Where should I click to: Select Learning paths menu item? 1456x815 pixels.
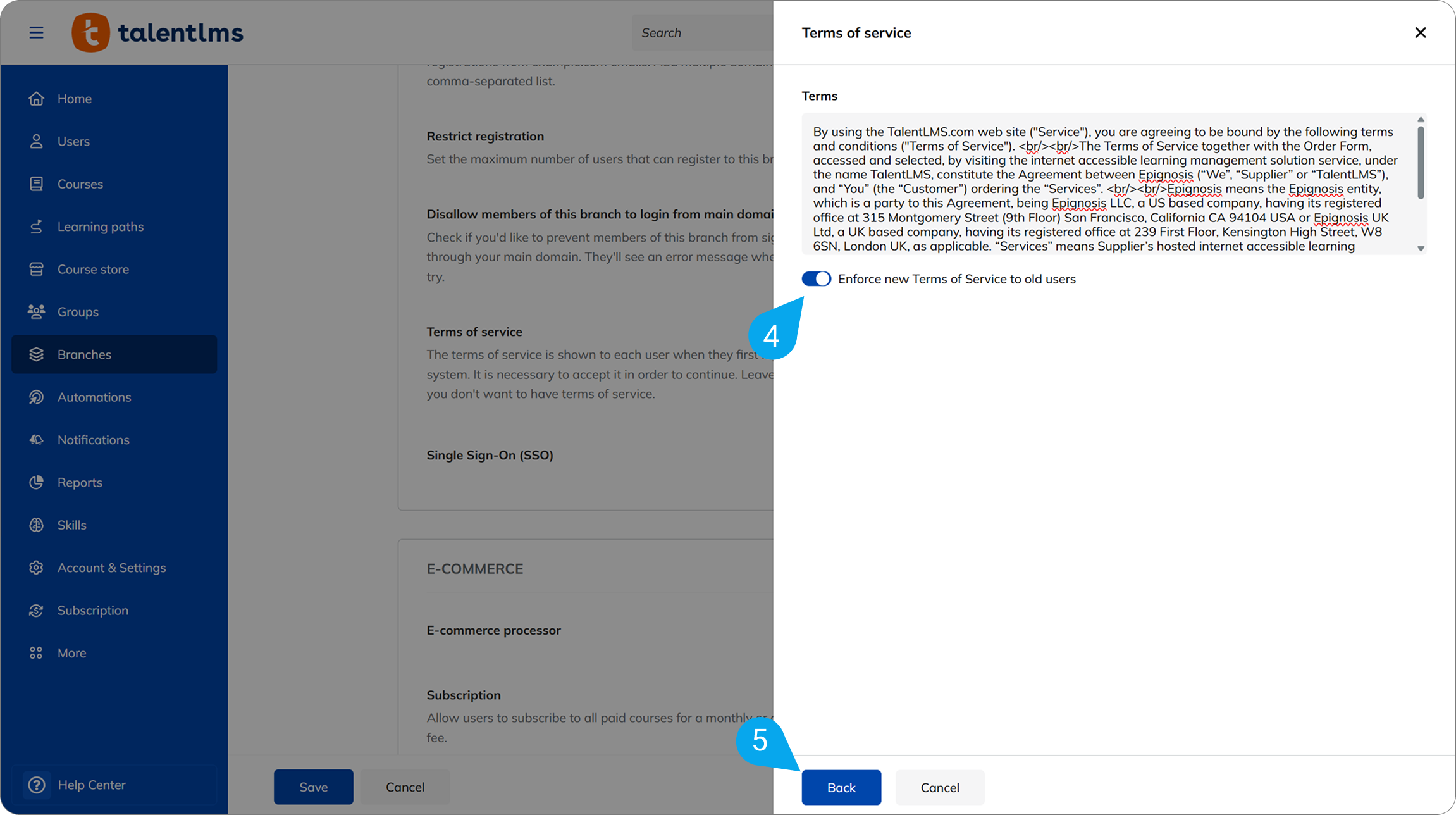(100, 227)
